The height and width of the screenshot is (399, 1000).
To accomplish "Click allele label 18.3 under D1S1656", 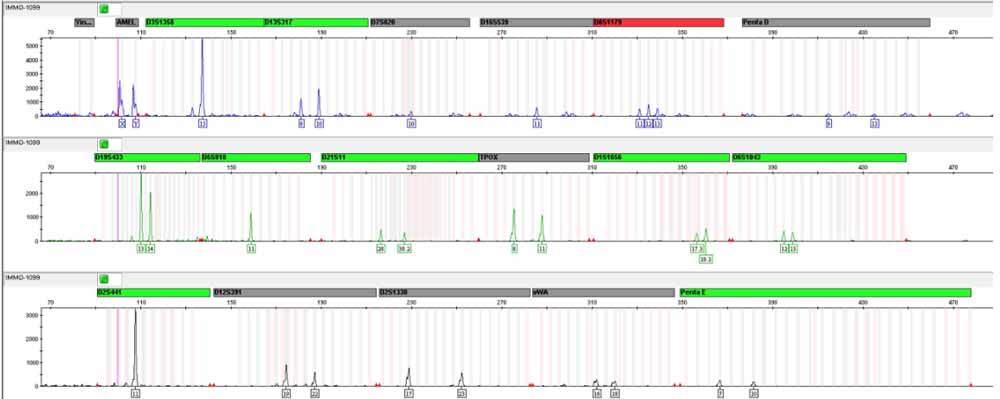I will pos(705,259).
